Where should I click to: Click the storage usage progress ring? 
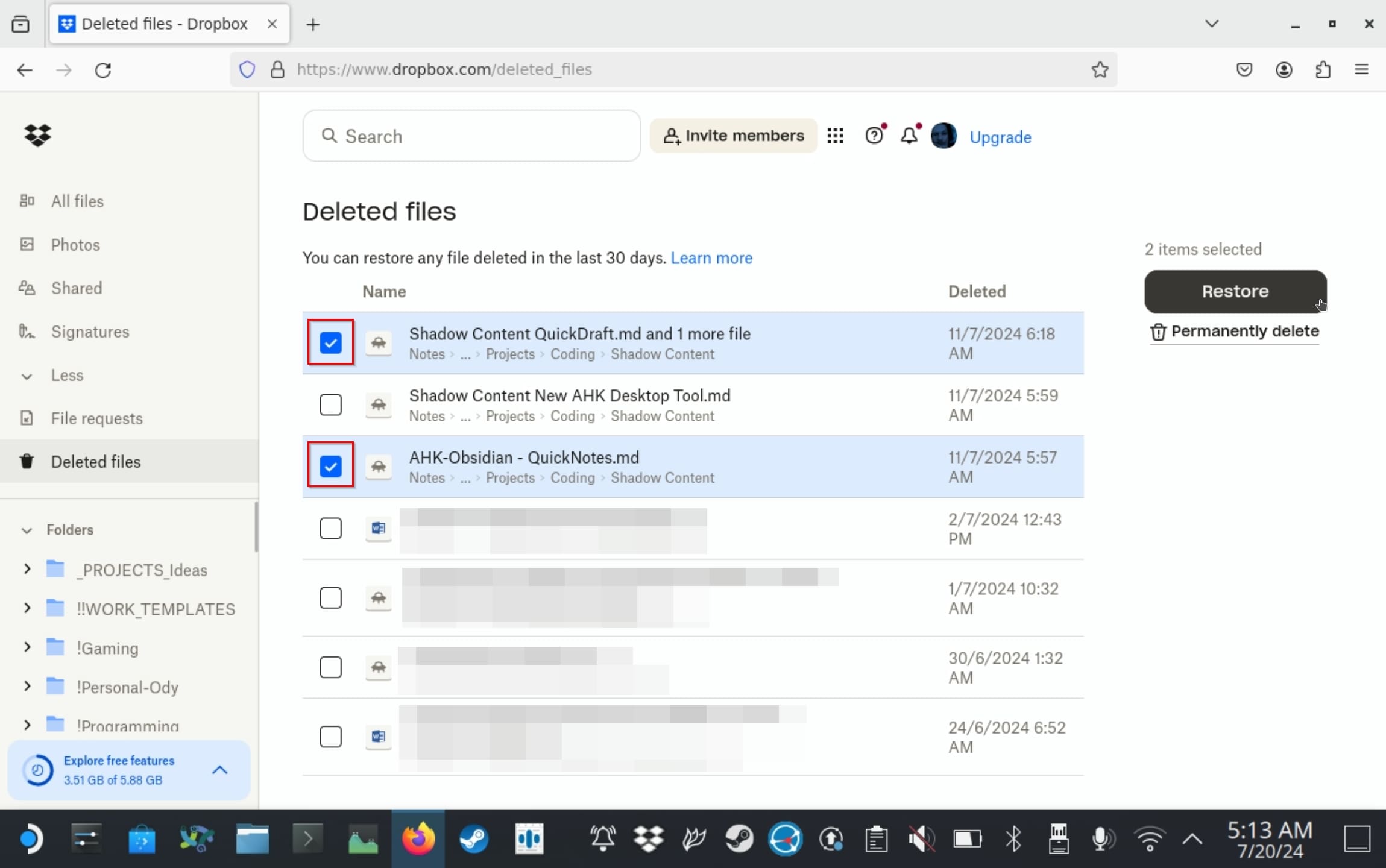coord(37,770)
